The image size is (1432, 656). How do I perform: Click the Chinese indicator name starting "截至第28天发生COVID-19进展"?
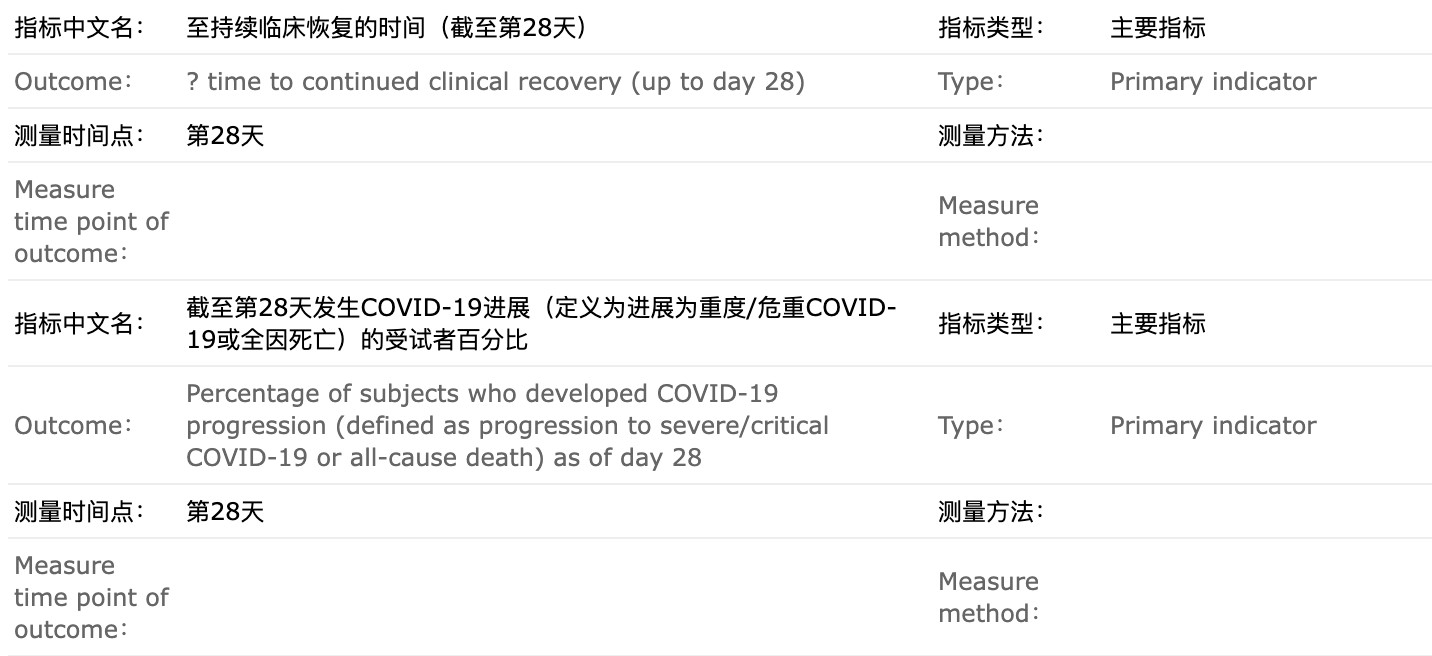pos(540,323)
